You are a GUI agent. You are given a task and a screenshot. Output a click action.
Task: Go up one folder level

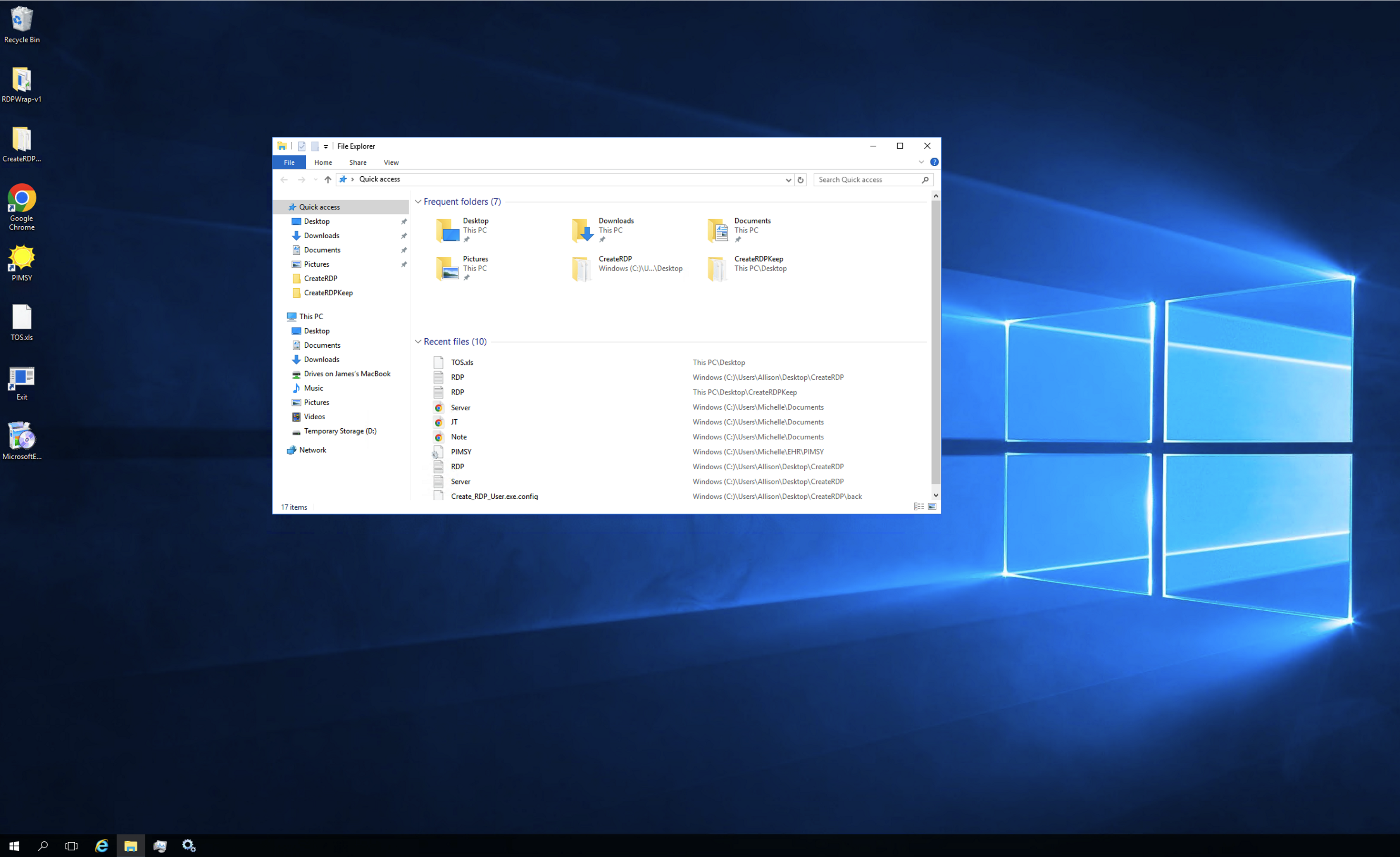[x=328, y=180]
